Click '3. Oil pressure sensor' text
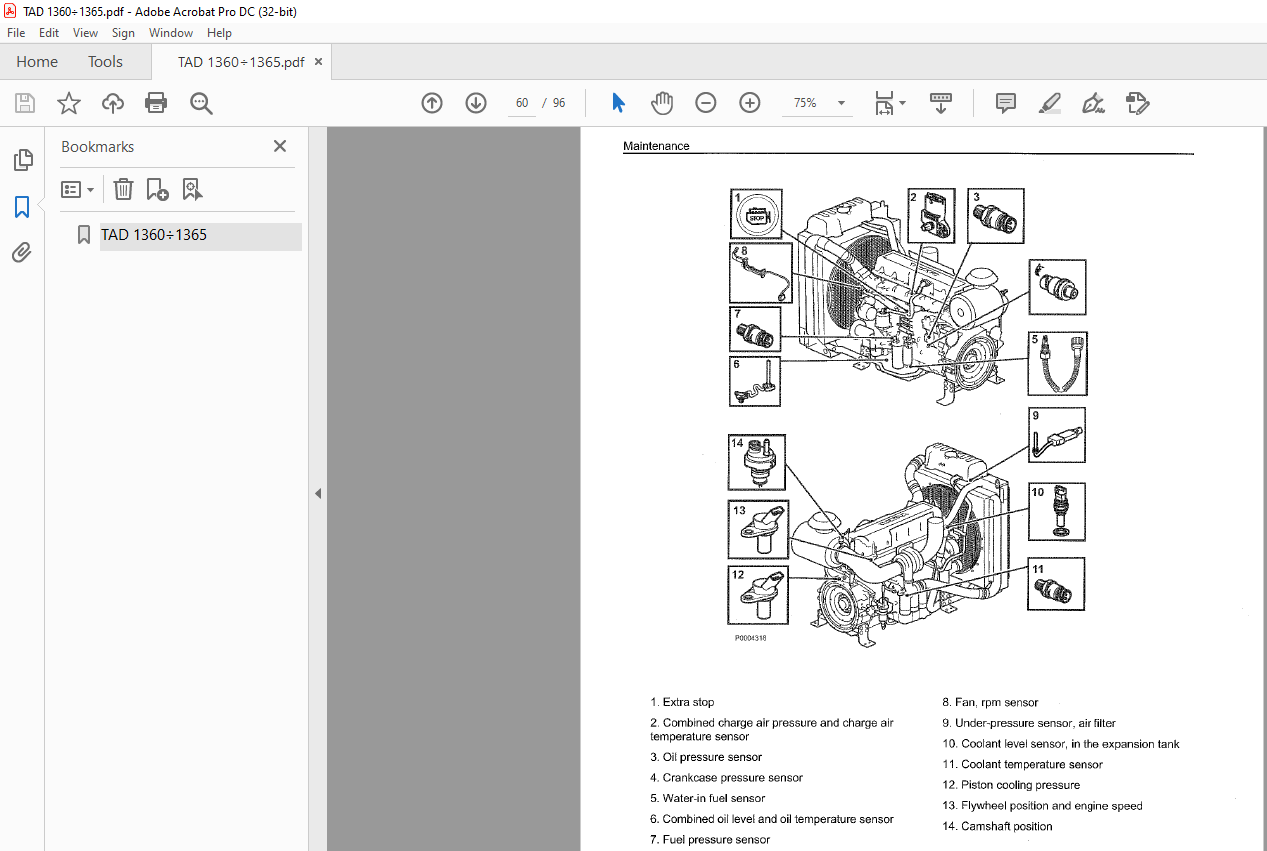Viewport: 1267px width, 851px height. [x=706, y=757]
